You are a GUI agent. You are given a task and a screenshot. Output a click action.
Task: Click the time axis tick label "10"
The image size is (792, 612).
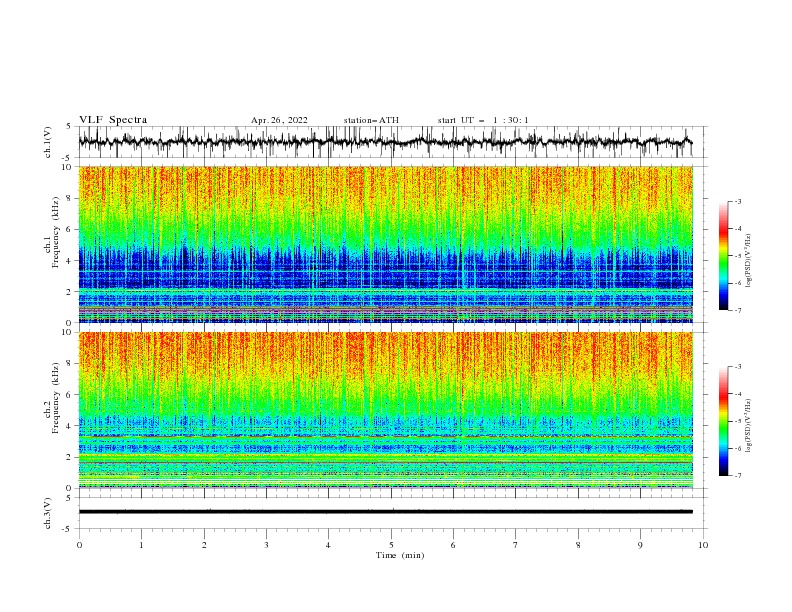(x=703, y=545)
